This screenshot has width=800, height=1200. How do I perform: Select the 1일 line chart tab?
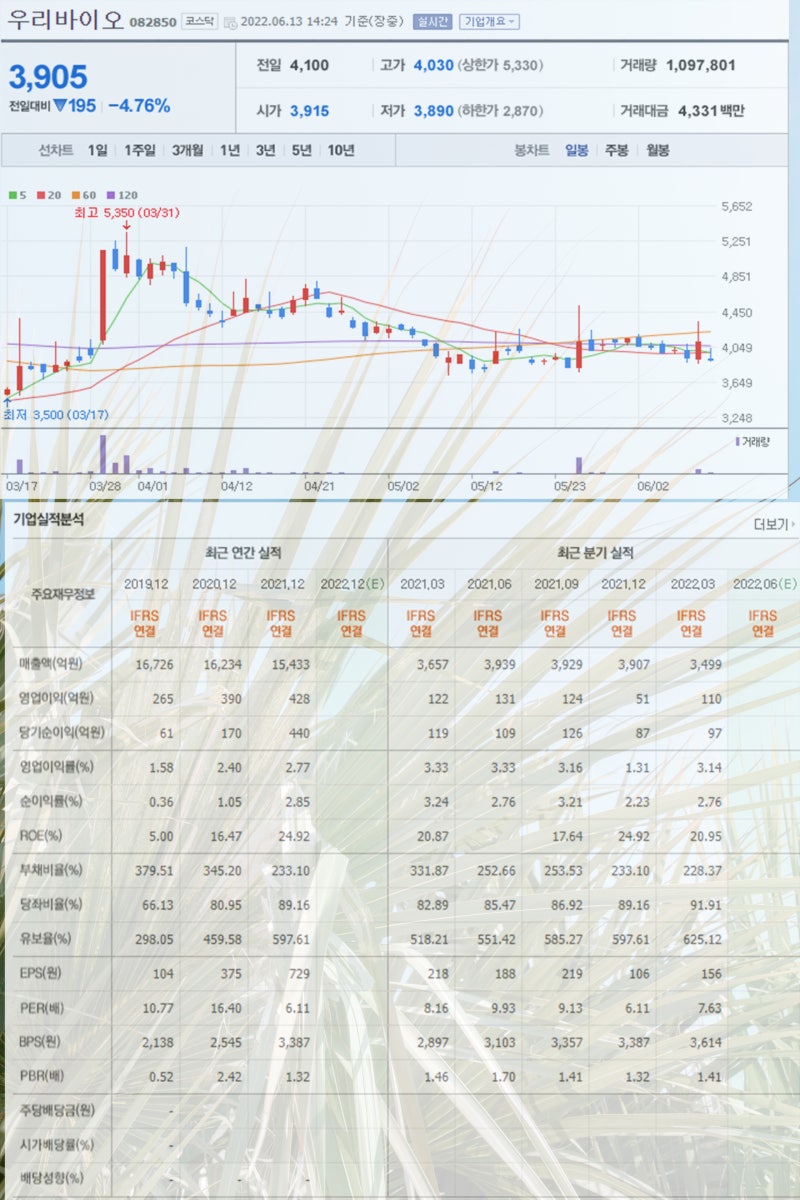point(97,150)
